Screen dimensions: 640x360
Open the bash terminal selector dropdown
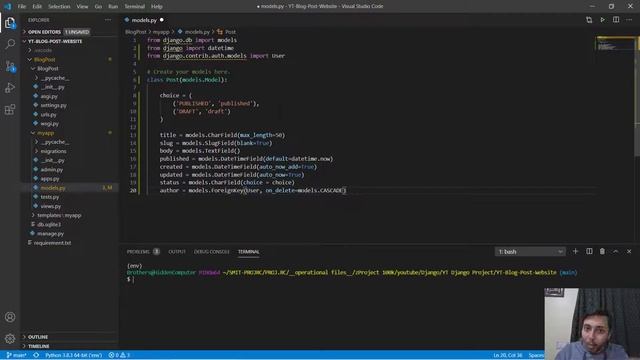pyautogui.click(x=530, y=251)
